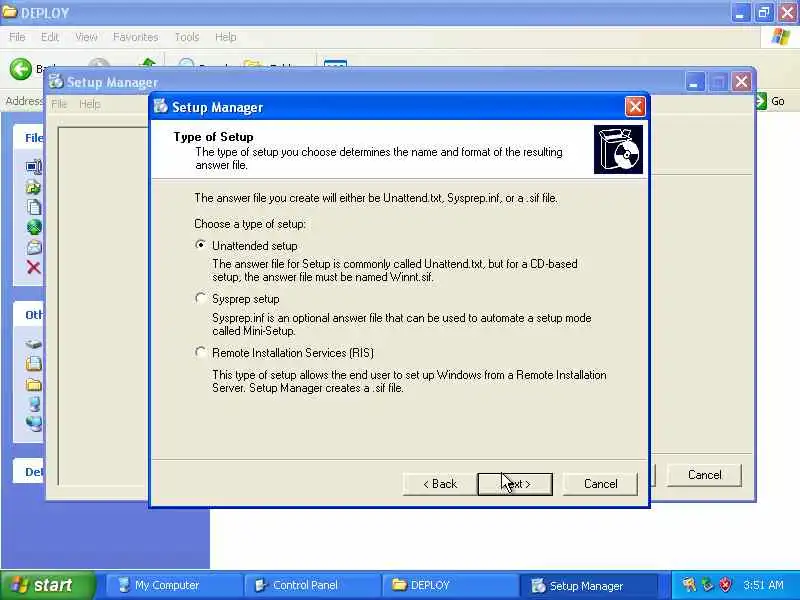Click the Next button in wizard
The image size is (800, 600).
coord(515,484)
